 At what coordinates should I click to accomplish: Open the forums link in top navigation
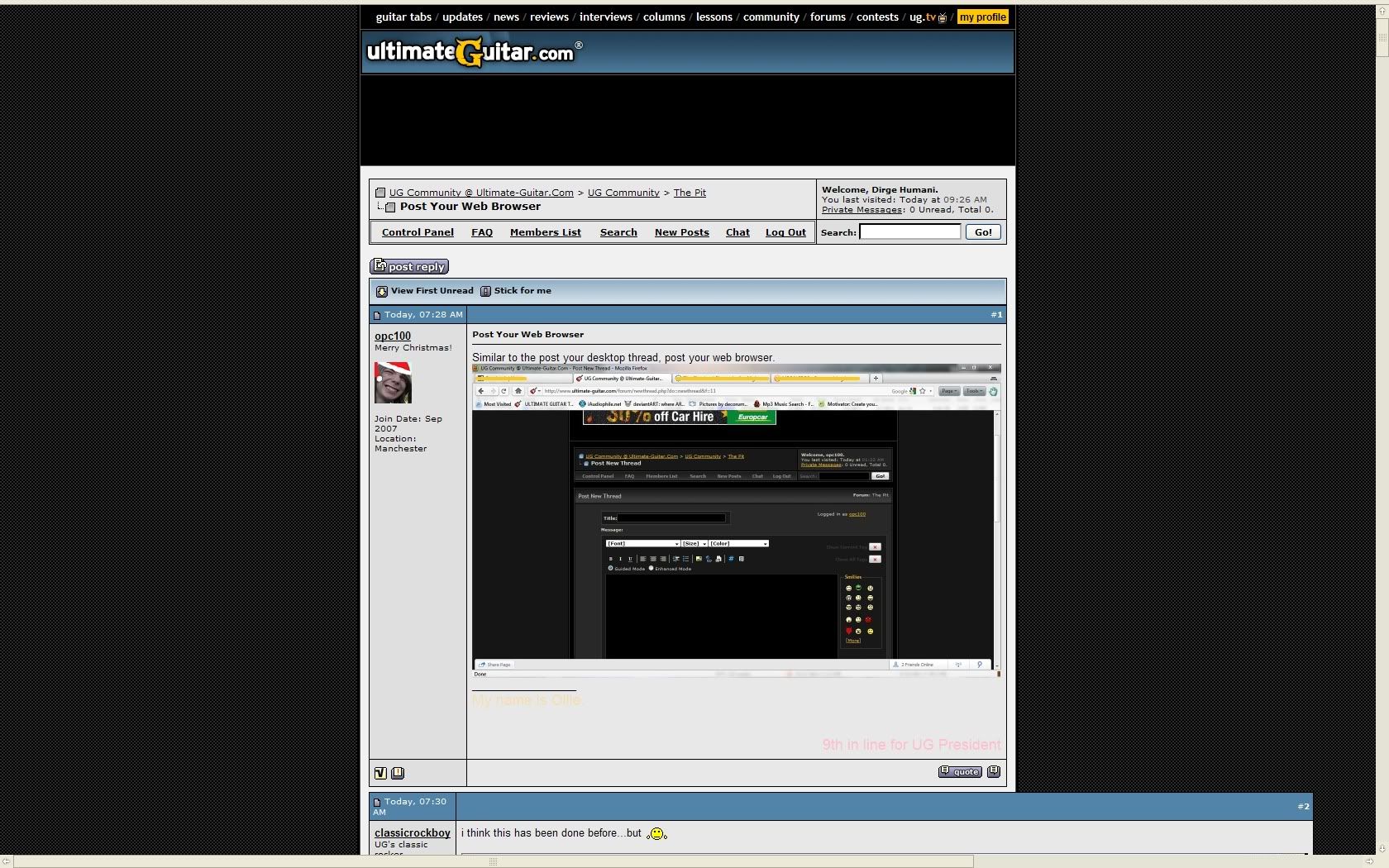tap(828, 17)
